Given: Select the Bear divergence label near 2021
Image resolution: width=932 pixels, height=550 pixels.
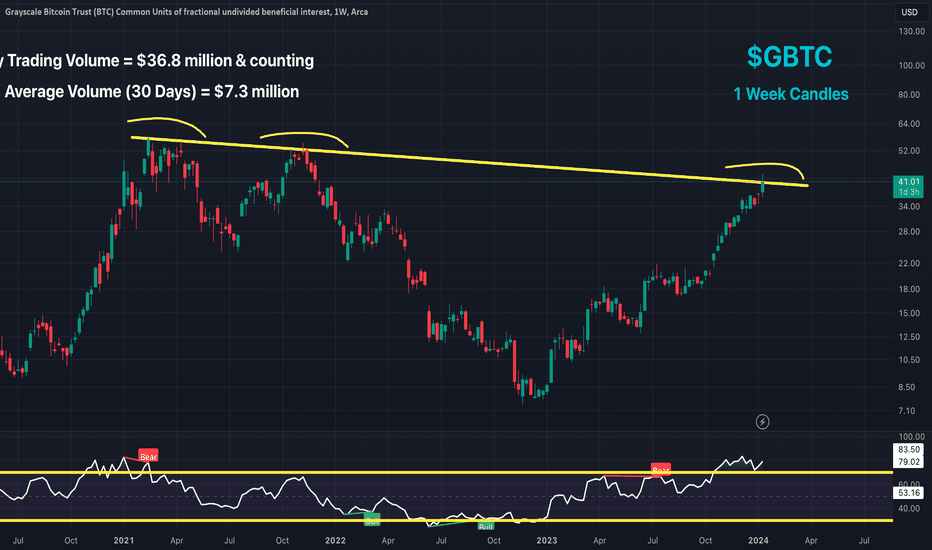Looking at the screenshot, I should point(149,457).
